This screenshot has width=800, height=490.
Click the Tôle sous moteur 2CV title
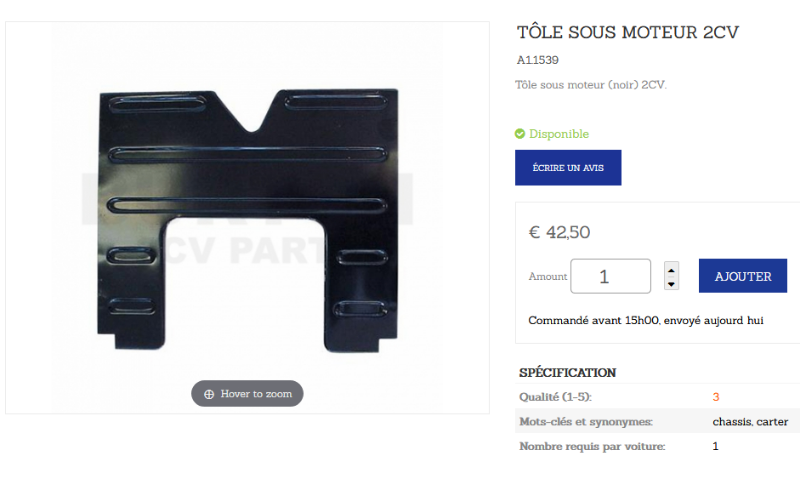[x=628, y=32]
